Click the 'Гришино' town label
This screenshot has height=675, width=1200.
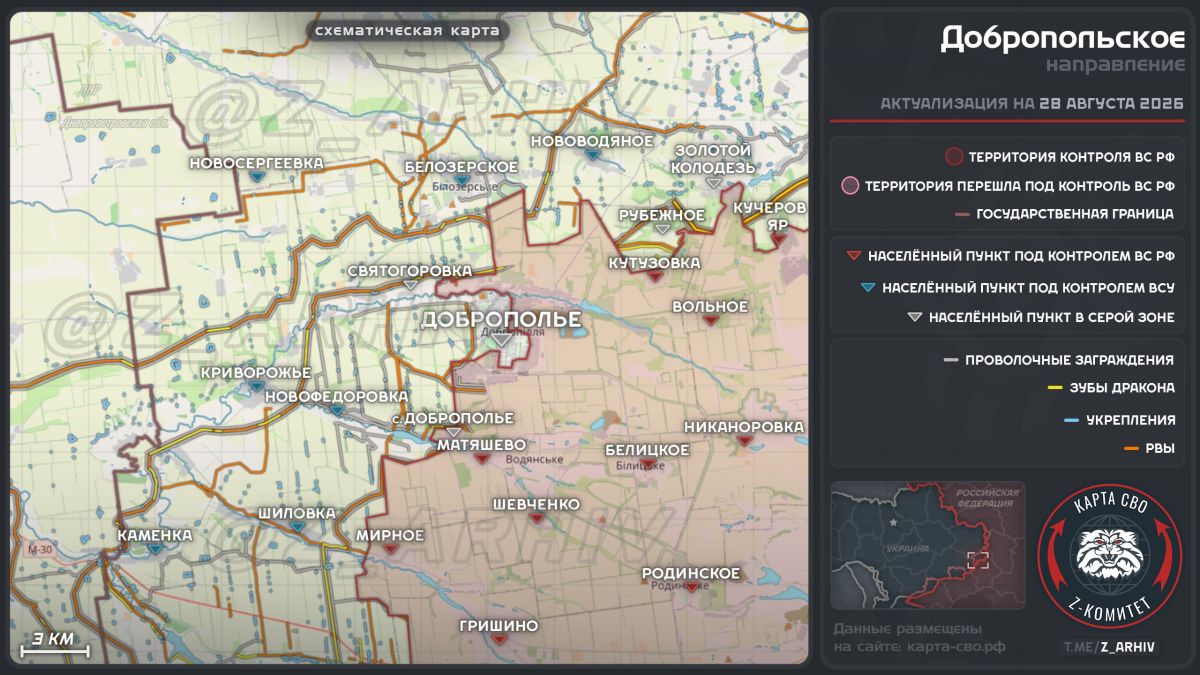coord(498,626)
